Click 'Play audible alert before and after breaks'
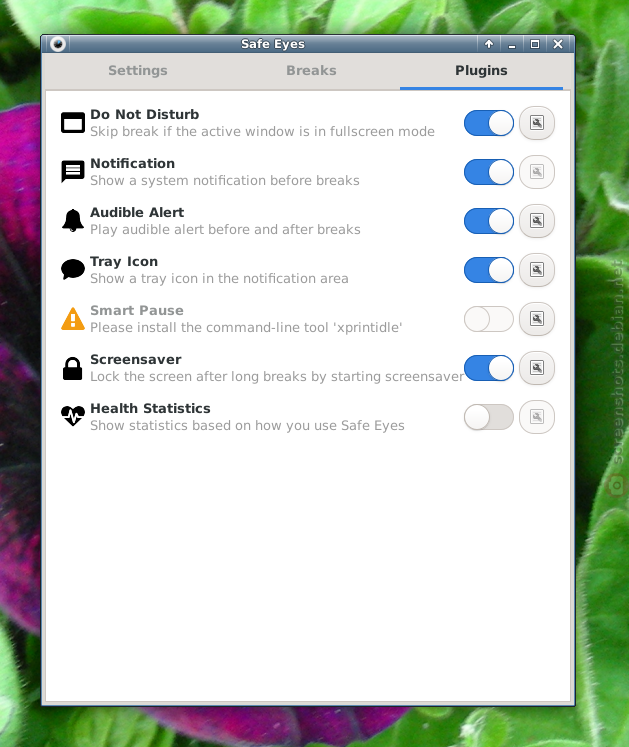 click(x=225, y=230)
